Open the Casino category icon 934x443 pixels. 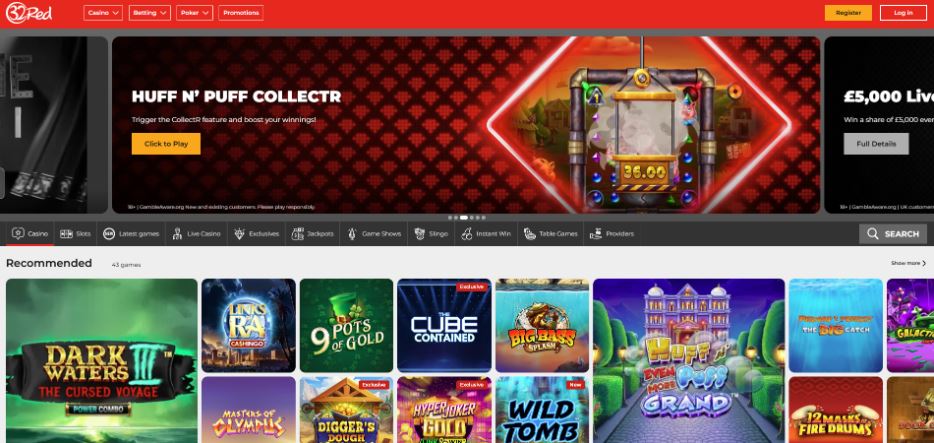[x=18, y=233]
